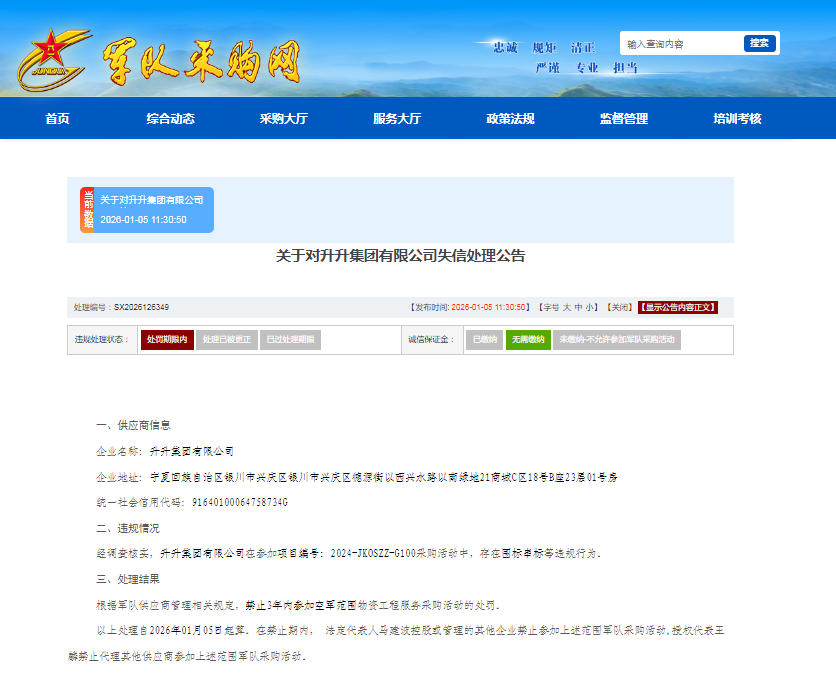This screenshot has width=836, height=673.
Task: Expand the 政策法规 navigation menu
Action: [510, 119]
